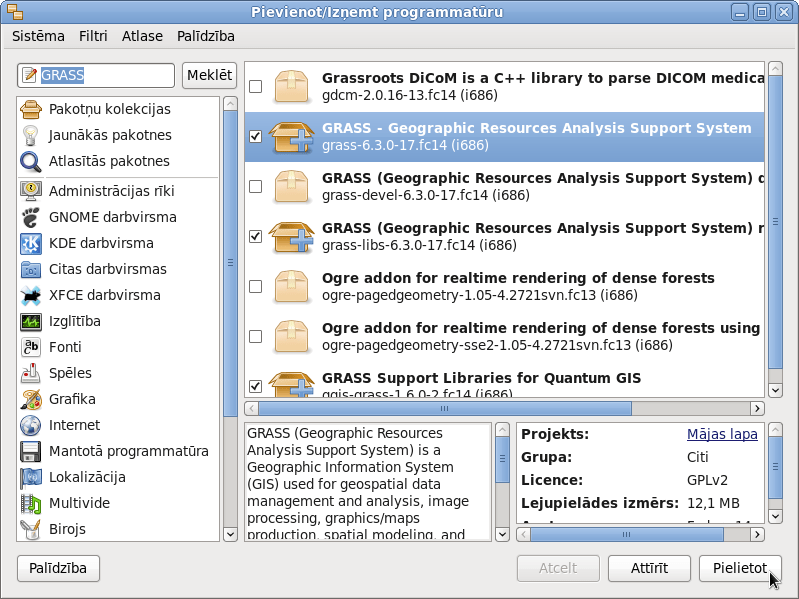Screen dimensions: 799x599
Task: Click the edit icon in the search field
Action: click(x=30, y=75)
